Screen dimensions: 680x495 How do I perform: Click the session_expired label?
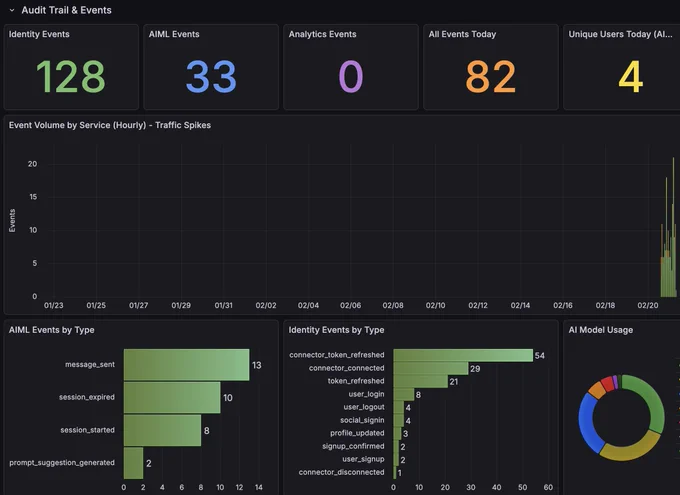point(87,397)
